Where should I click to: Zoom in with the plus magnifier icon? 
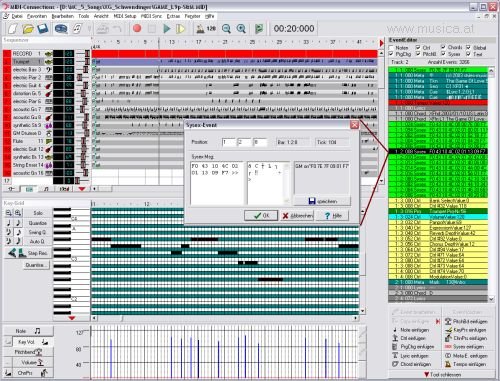tap(241, 29)
